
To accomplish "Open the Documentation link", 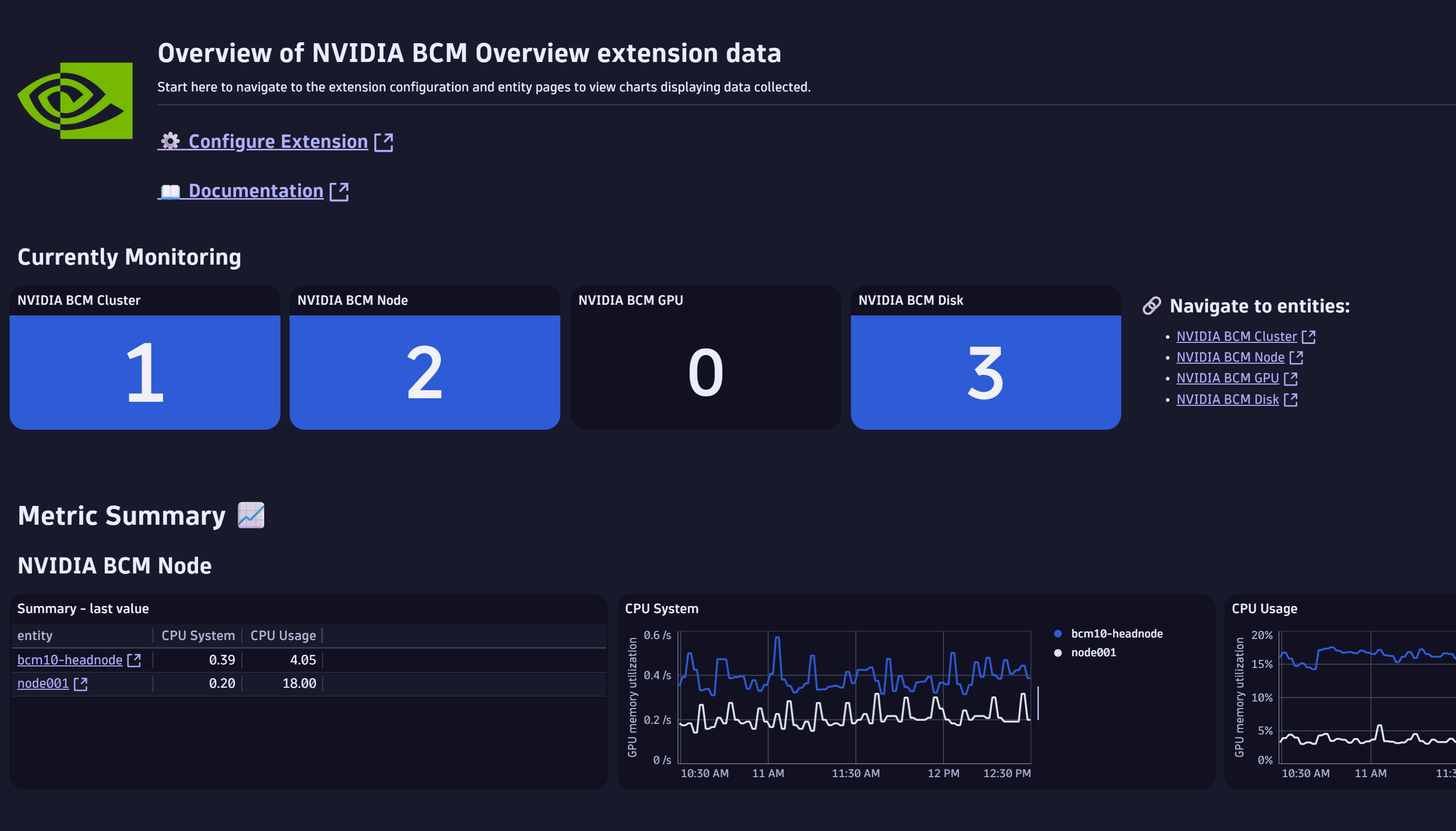I will point(256,190).
